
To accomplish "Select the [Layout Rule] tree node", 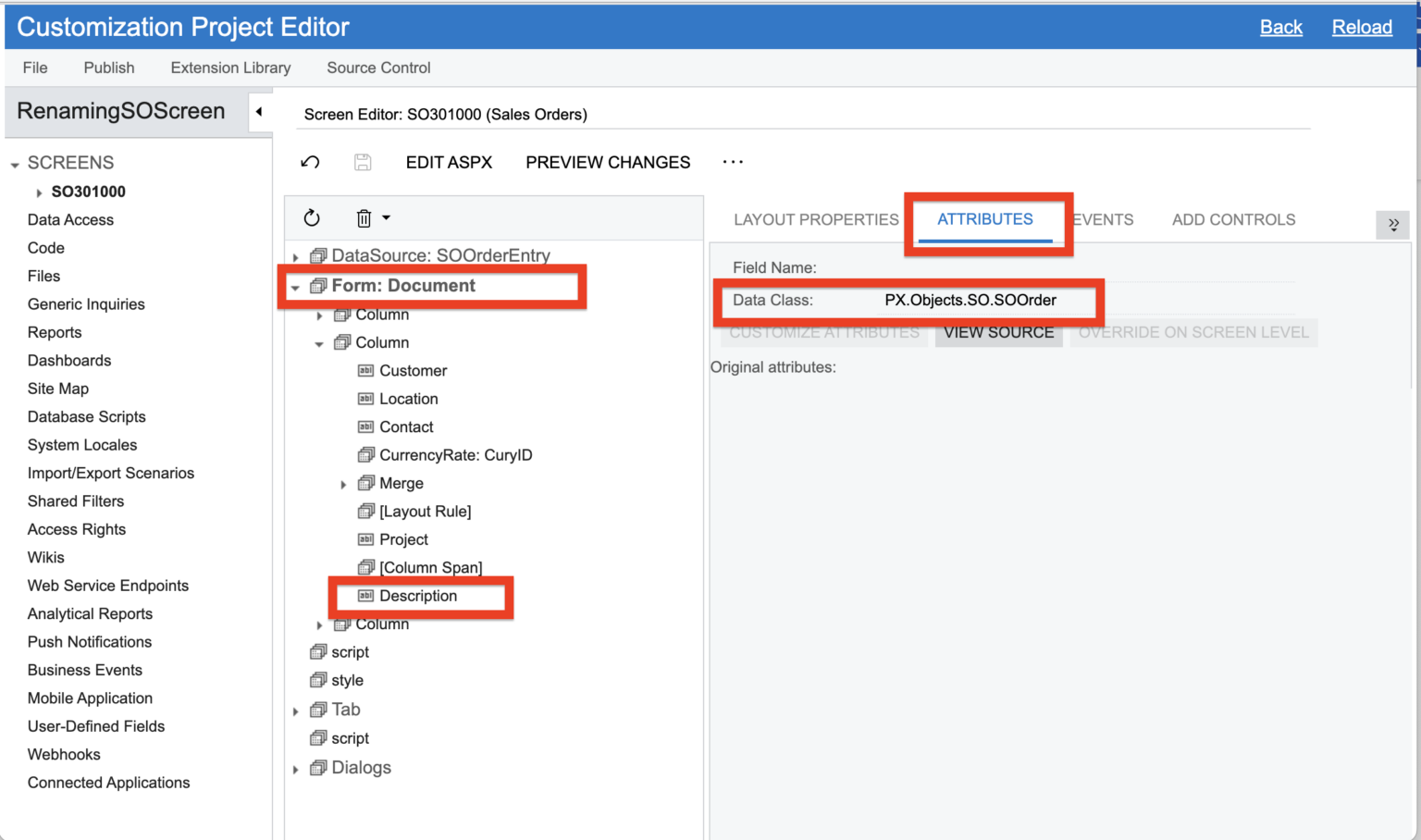I will click(426, 512).
